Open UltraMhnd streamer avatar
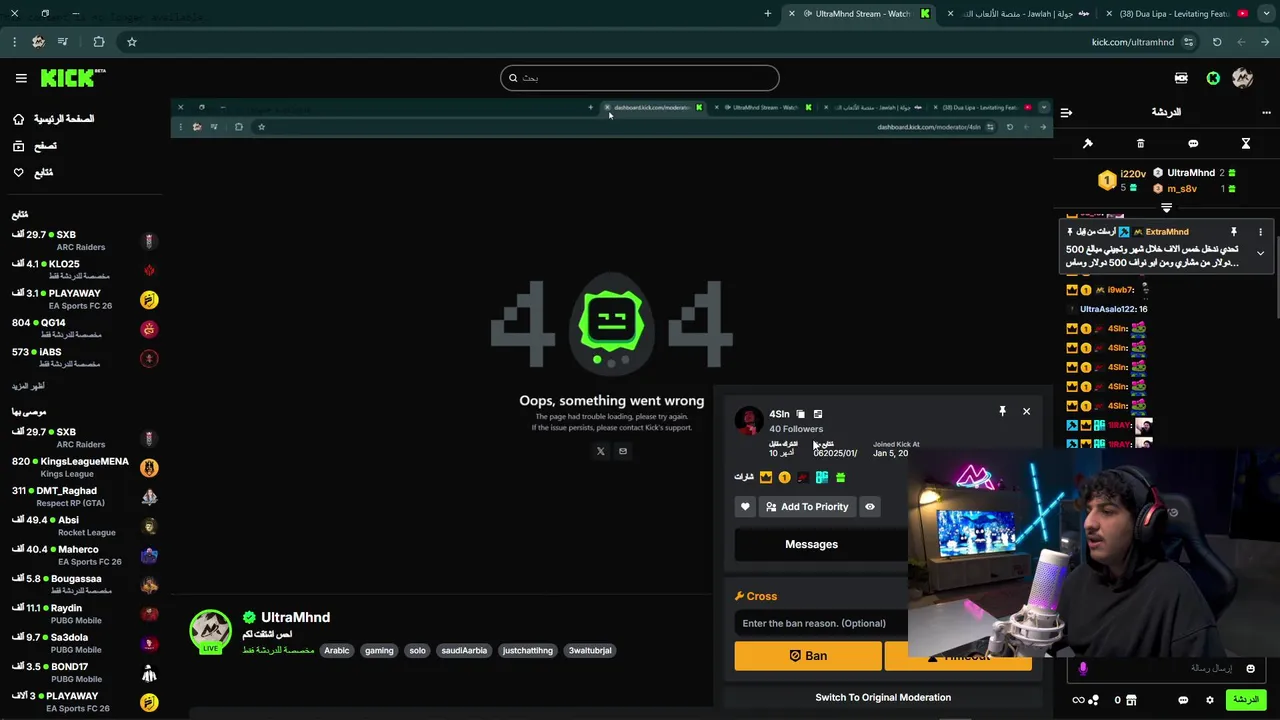The width and height of the screenshot is (1280, 720). click(x=210, y=630)
